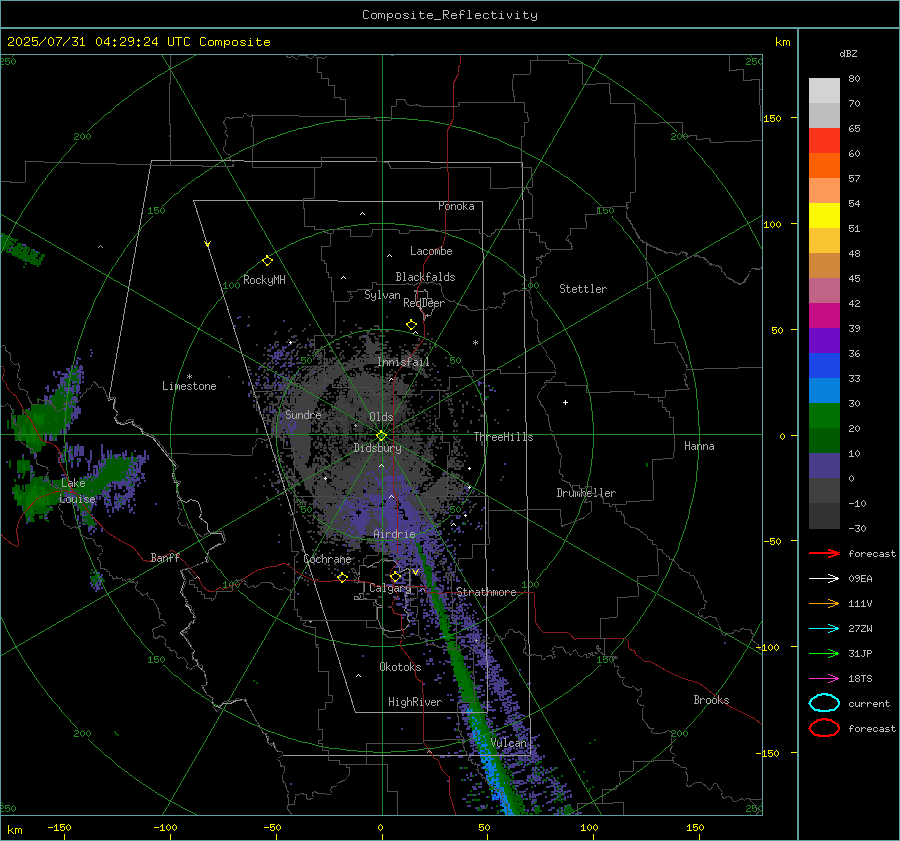Select the light blue 33 dBZ swatch
Image resolution: width=900 pixels, height=841 pixels.
tap(824, 390)
